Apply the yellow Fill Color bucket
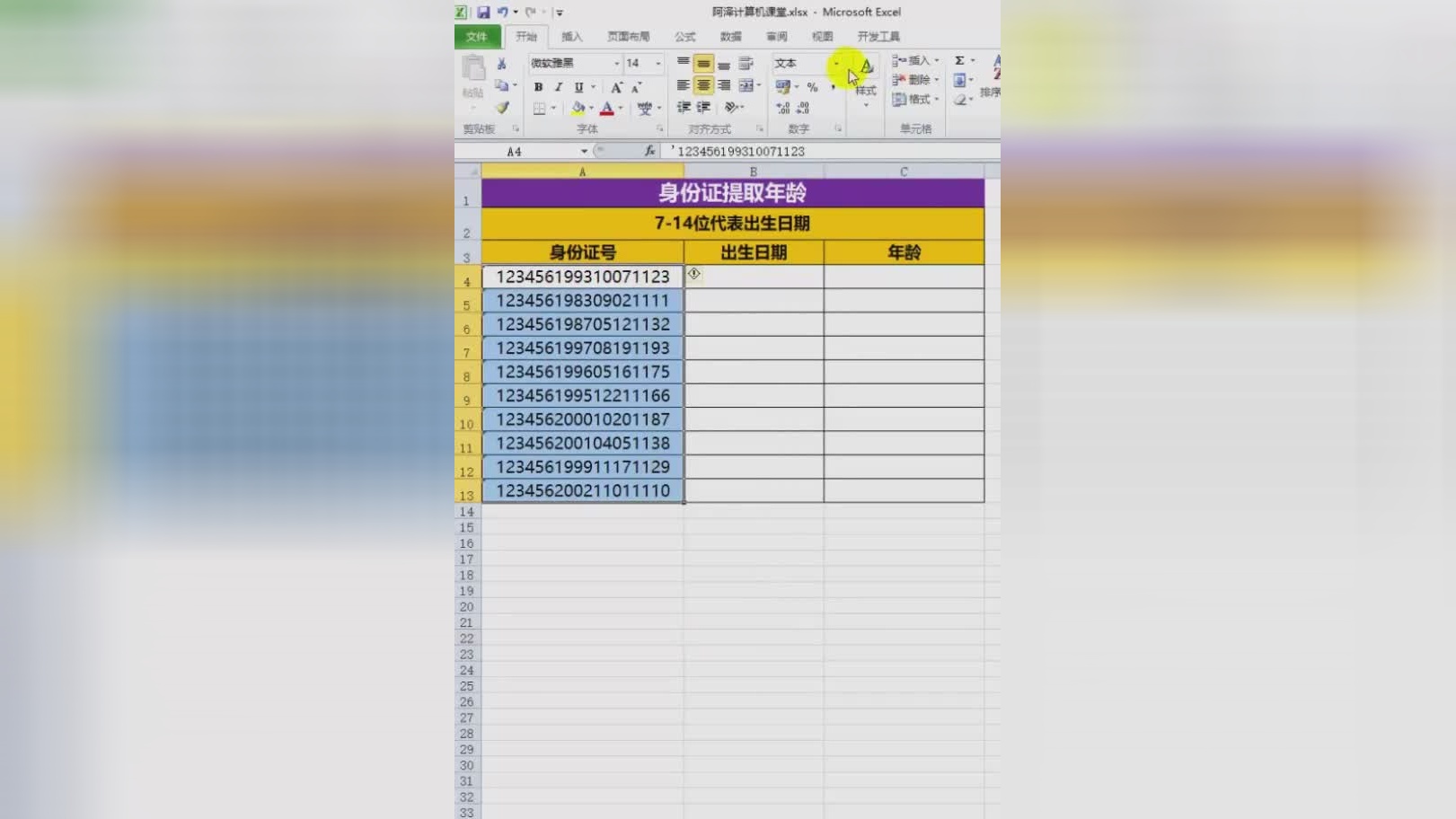This screenshot has height=819, width=1456. (578, 108)
